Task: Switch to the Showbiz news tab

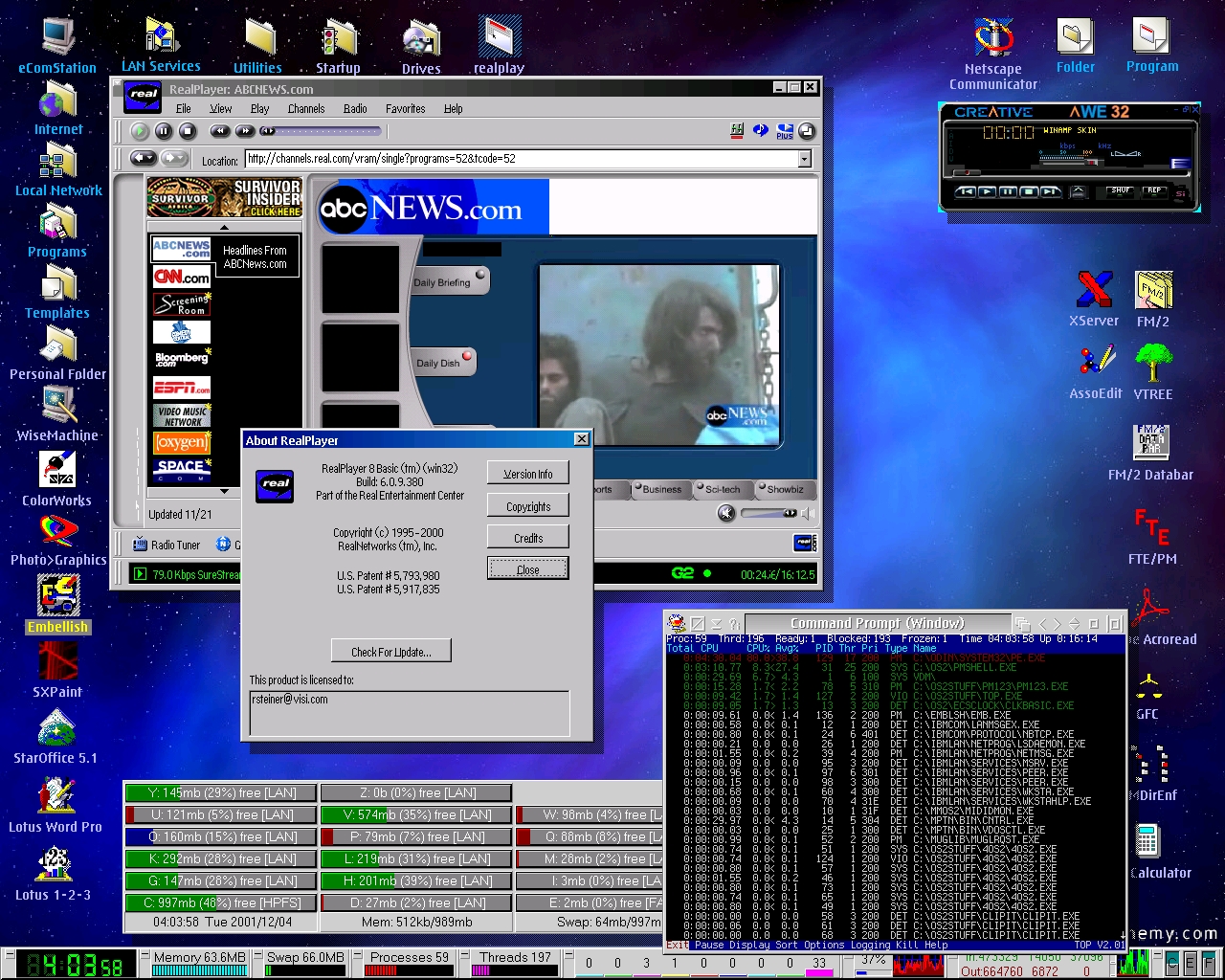Action: pyautogui.click(x=784, y=489)
